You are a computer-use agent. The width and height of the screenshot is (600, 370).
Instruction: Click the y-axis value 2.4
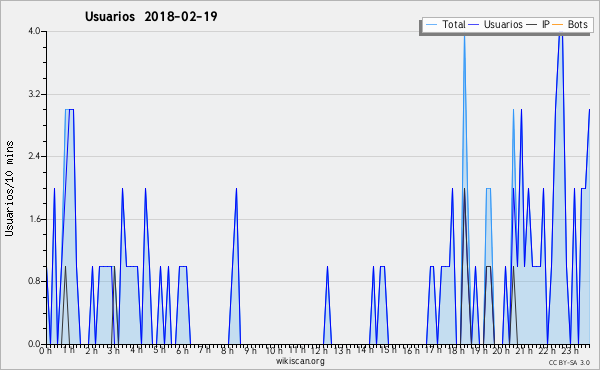[x=34, y=156]
